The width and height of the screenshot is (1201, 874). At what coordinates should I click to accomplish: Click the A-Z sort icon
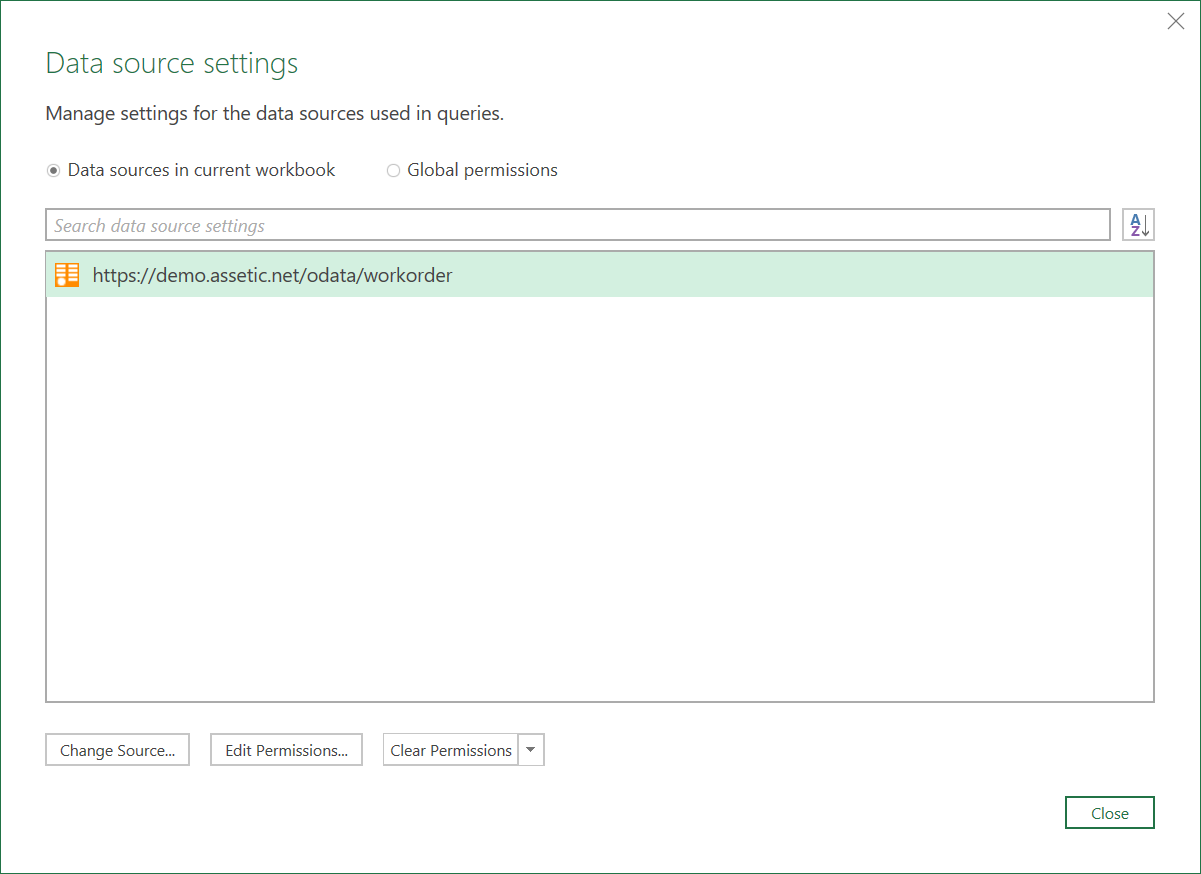point(1138,225)
